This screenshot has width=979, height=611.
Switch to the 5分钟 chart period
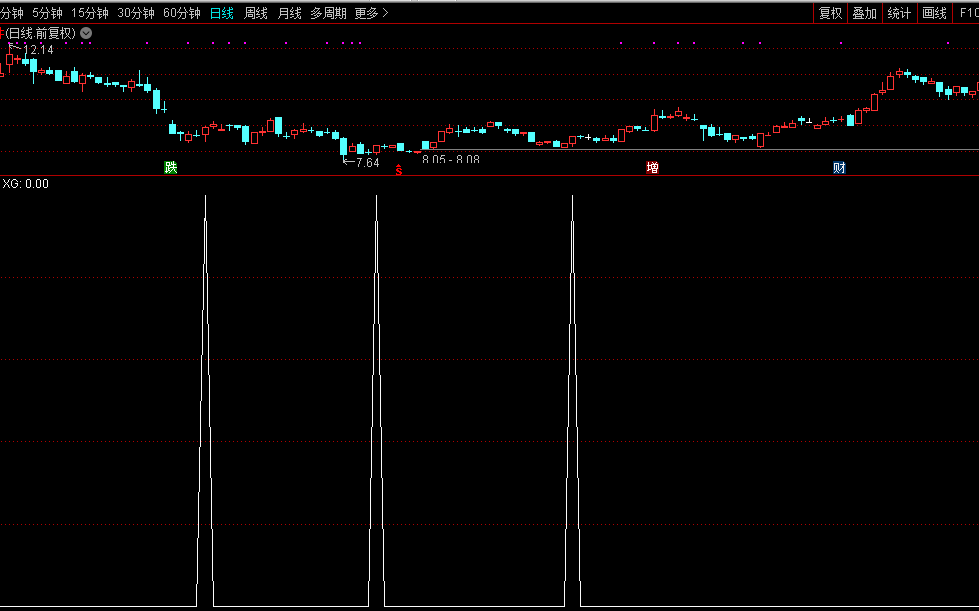tap(46, 13)
